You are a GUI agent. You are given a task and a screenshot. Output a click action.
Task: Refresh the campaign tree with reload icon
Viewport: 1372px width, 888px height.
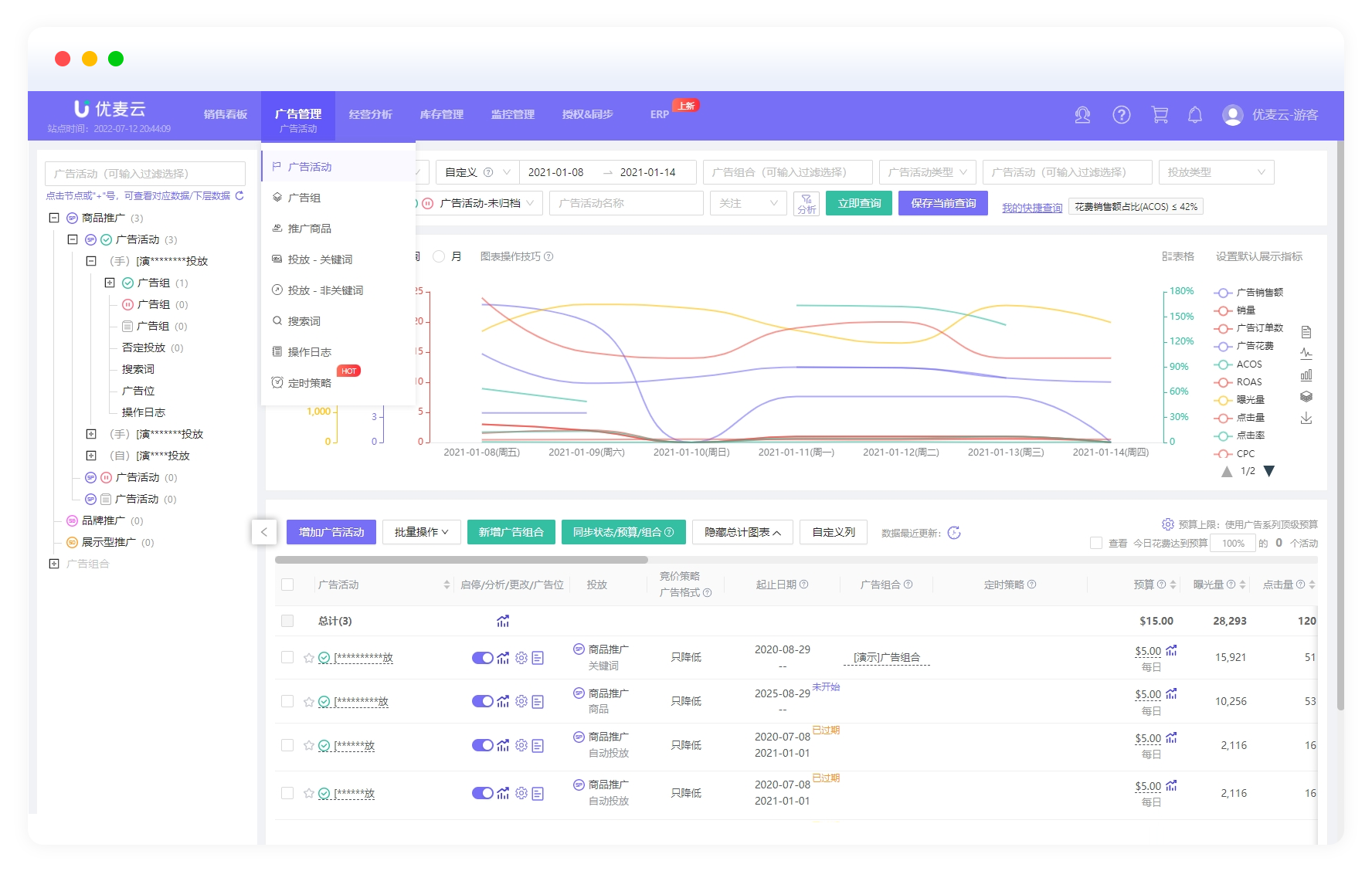pyautogui.click(x=239, y=196)
